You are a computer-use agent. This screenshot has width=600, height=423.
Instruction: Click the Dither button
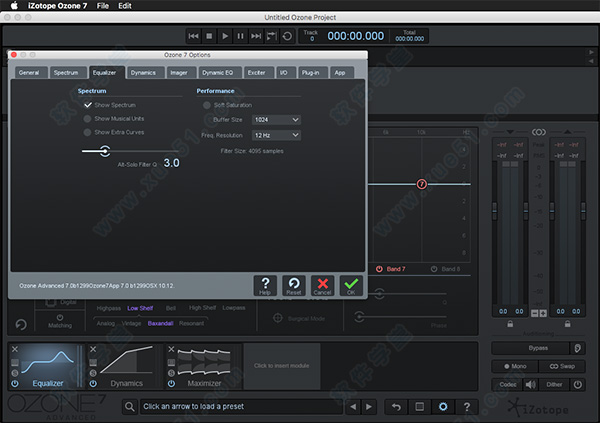(x=554, y=384)
